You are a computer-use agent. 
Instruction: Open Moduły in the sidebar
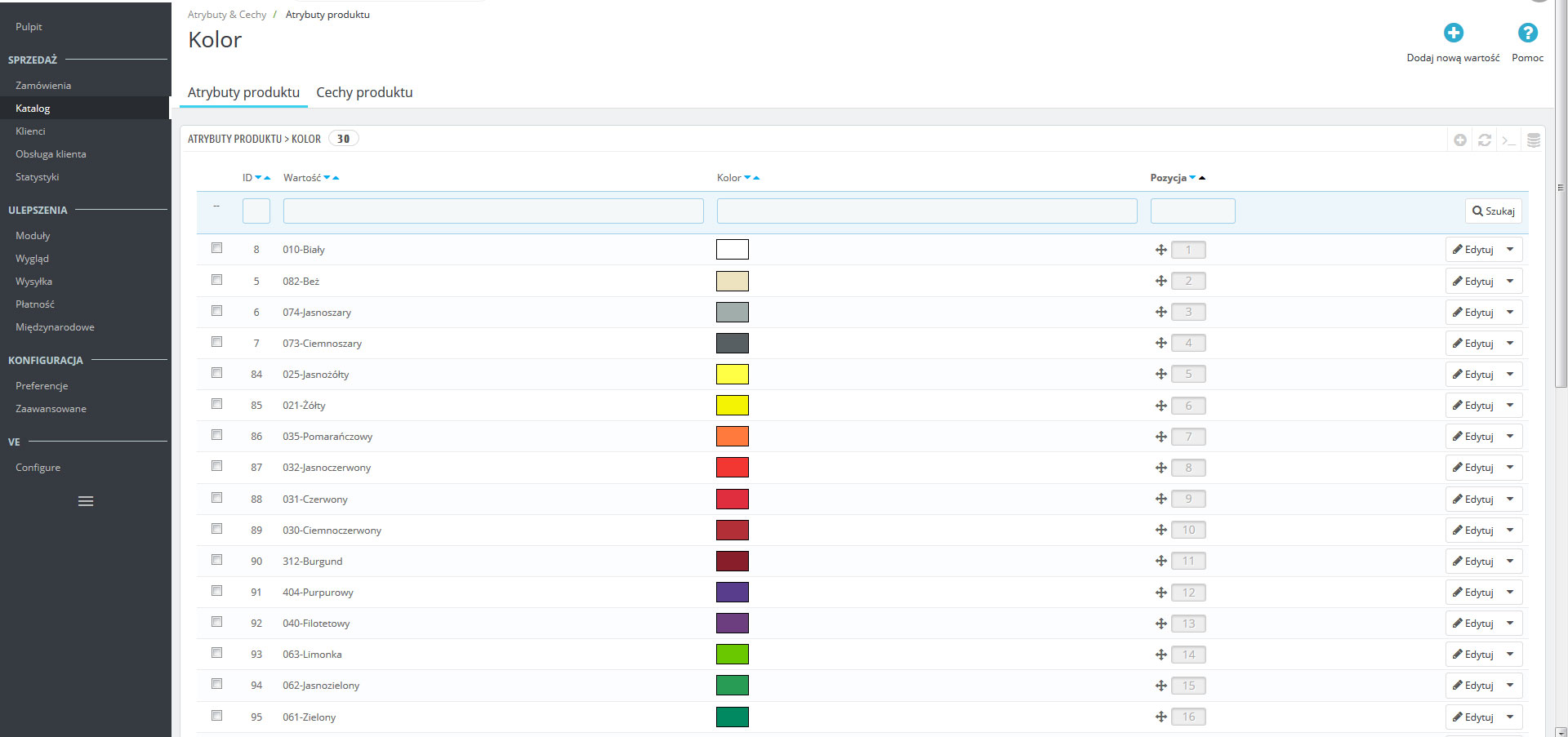tap(33, 235)
